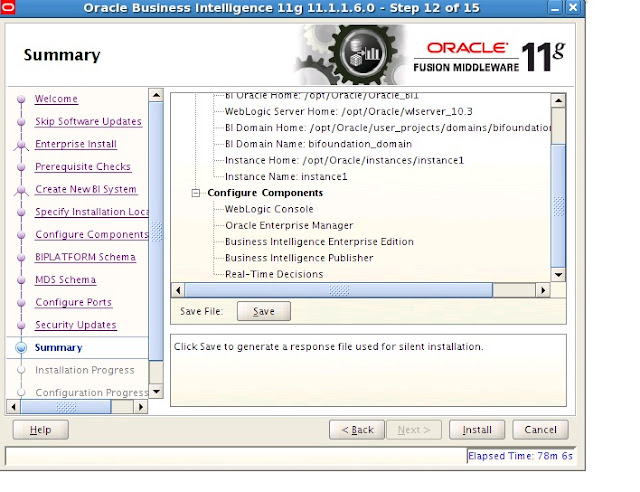Click Save to generate response file

click(264, 311)
